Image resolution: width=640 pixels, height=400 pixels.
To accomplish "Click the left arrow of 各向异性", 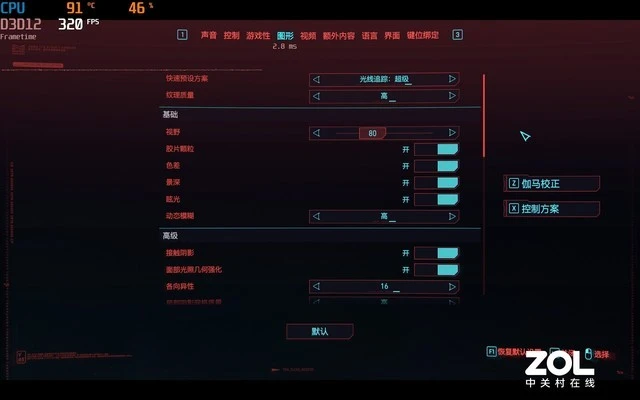I will coord(316,287).
